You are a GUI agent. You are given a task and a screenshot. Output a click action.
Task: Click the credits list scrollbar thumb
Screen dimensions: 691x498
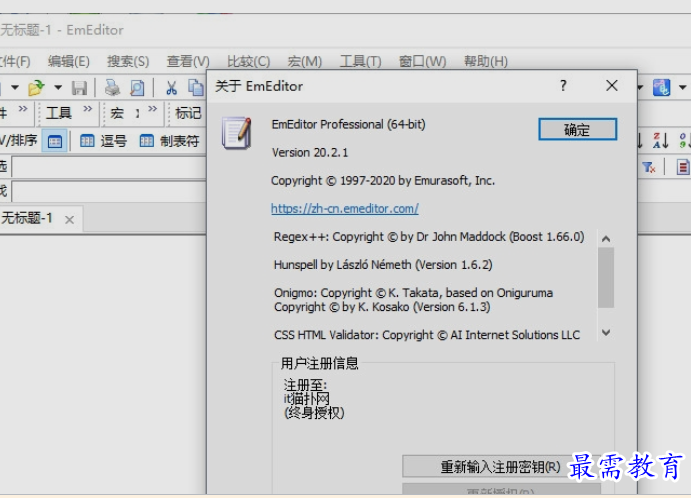click(x=606, y=278)
